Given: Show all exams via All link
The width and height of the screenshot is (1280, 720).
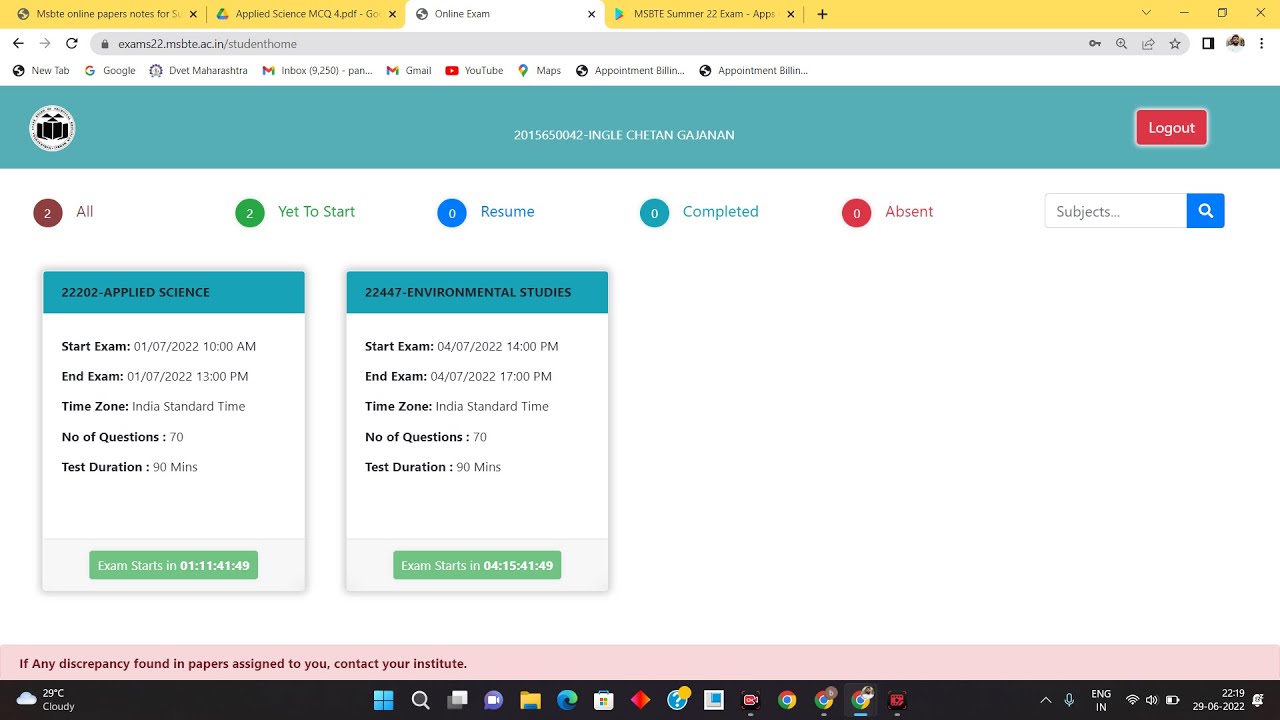Looking at the screenshot, I should (85, 212).
